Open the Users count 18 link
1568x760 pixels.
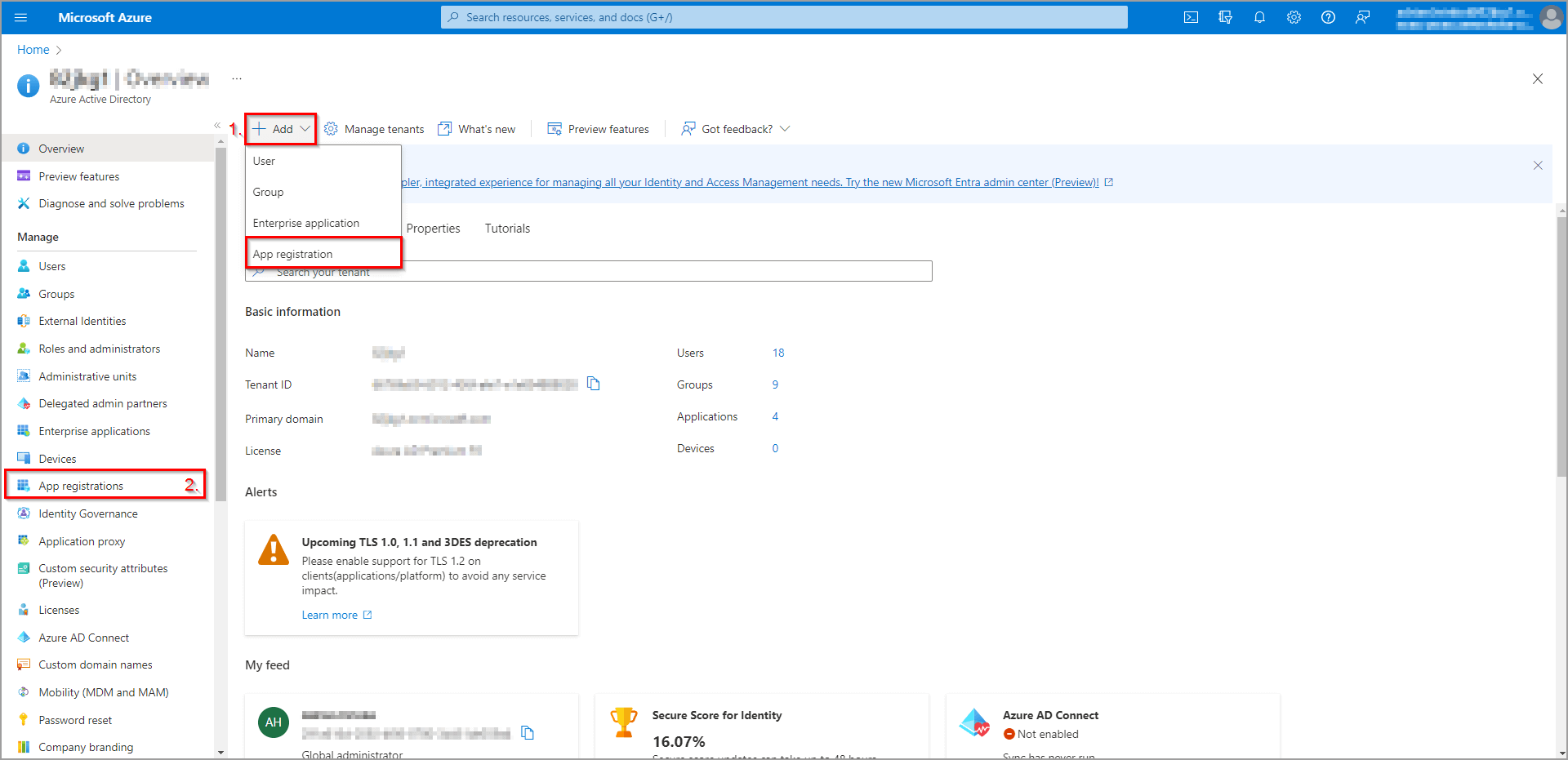(778, 353)
